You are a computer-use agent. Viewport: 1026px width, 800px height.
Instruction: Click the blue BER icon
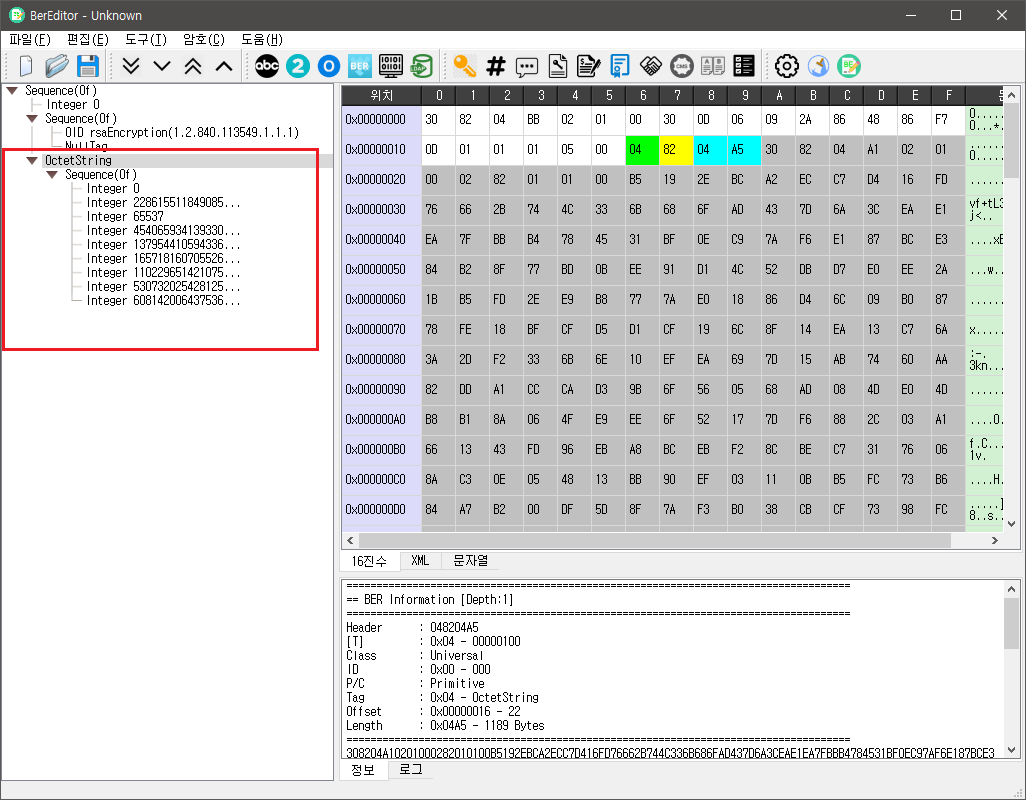pos(359,66)
